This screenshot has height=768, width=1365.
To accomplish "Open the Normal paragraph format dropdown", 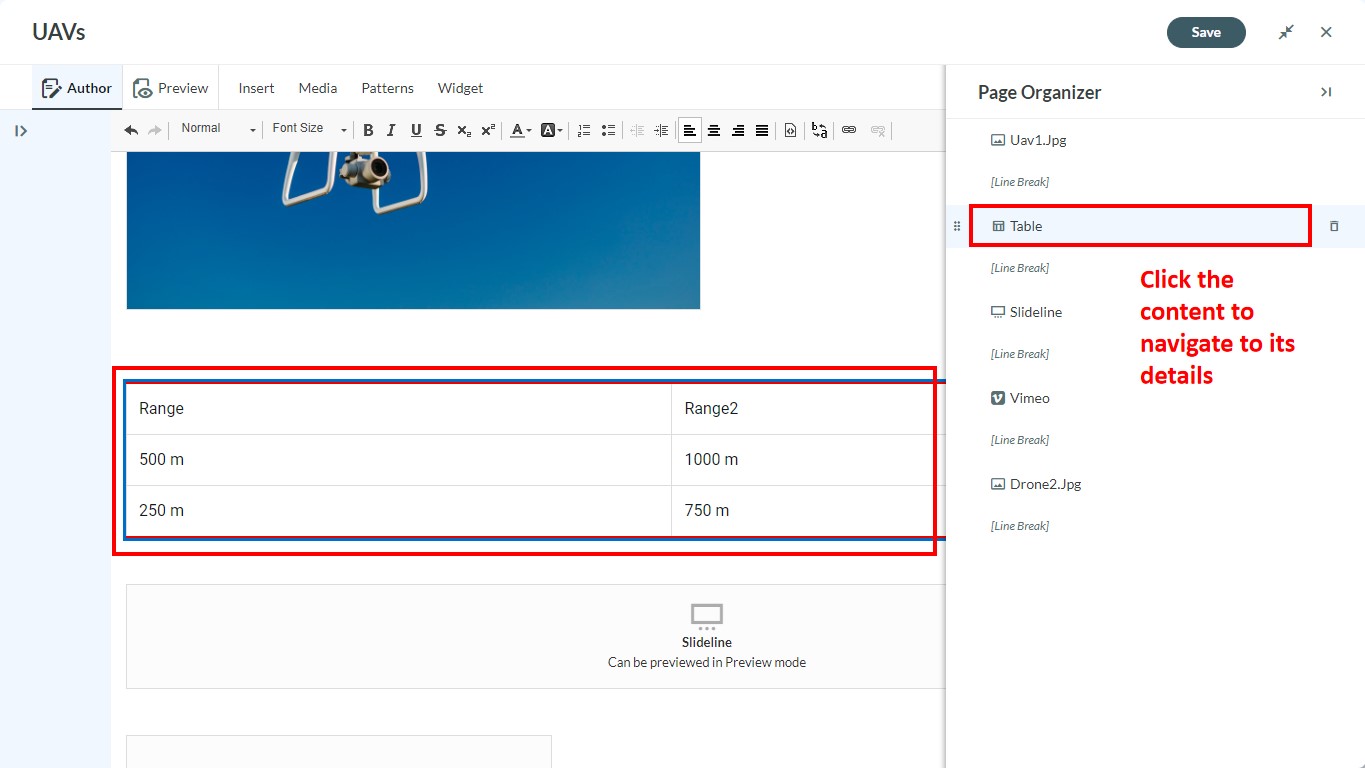I will point(218,129).
